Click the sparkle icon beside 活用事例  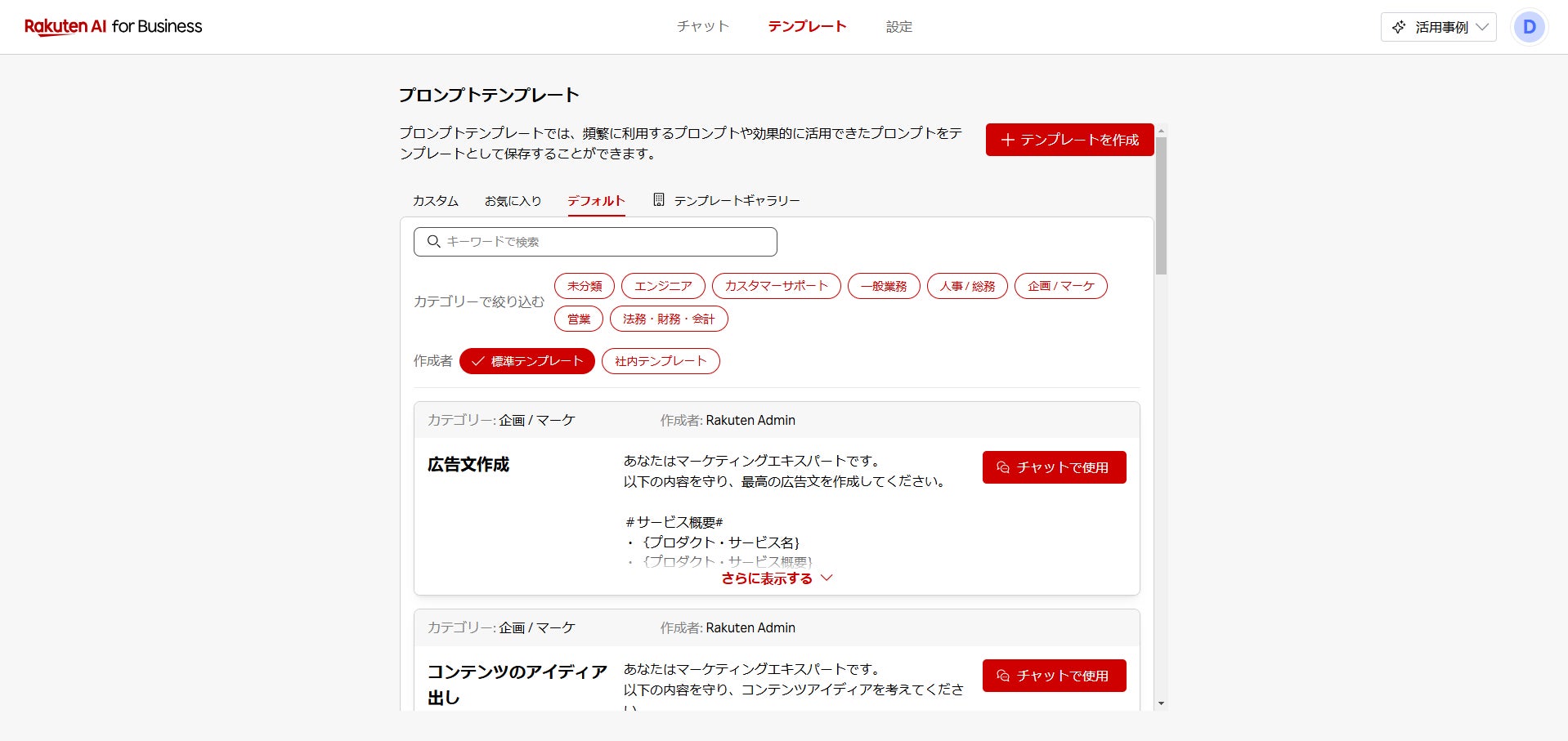pos(1399,27)
